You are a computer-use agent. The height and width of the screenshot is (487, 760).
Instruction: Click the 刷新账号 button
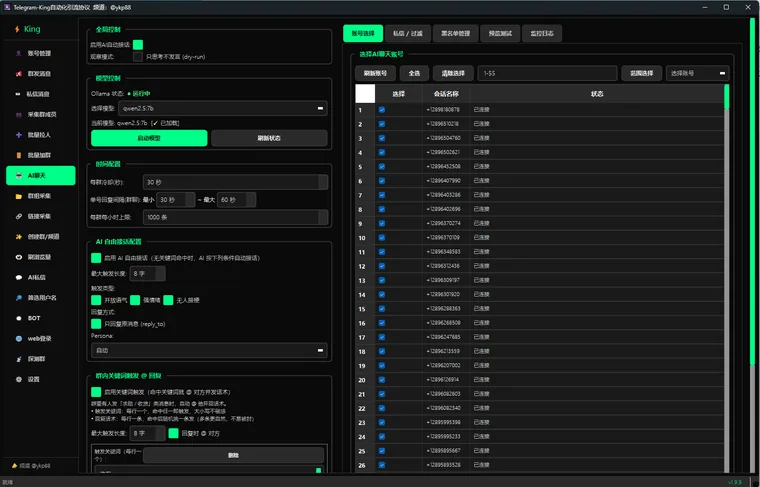376,73
